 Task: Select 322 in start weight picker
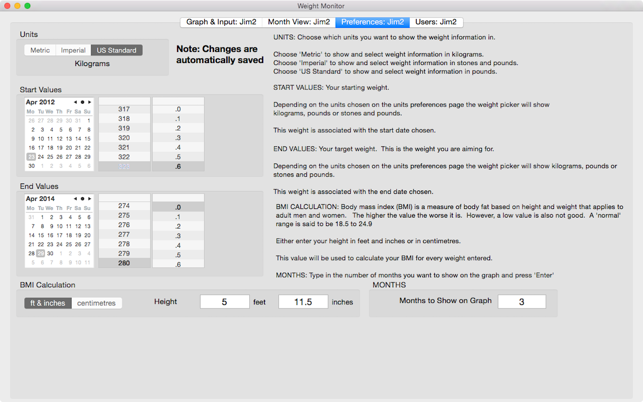click(x=124, y=157)
